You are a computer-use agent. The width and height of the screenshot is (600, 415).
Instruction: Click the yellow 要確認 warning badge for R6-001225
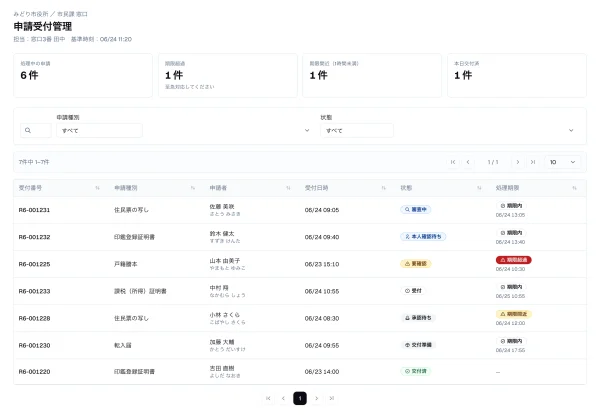[x=416, y=264]
